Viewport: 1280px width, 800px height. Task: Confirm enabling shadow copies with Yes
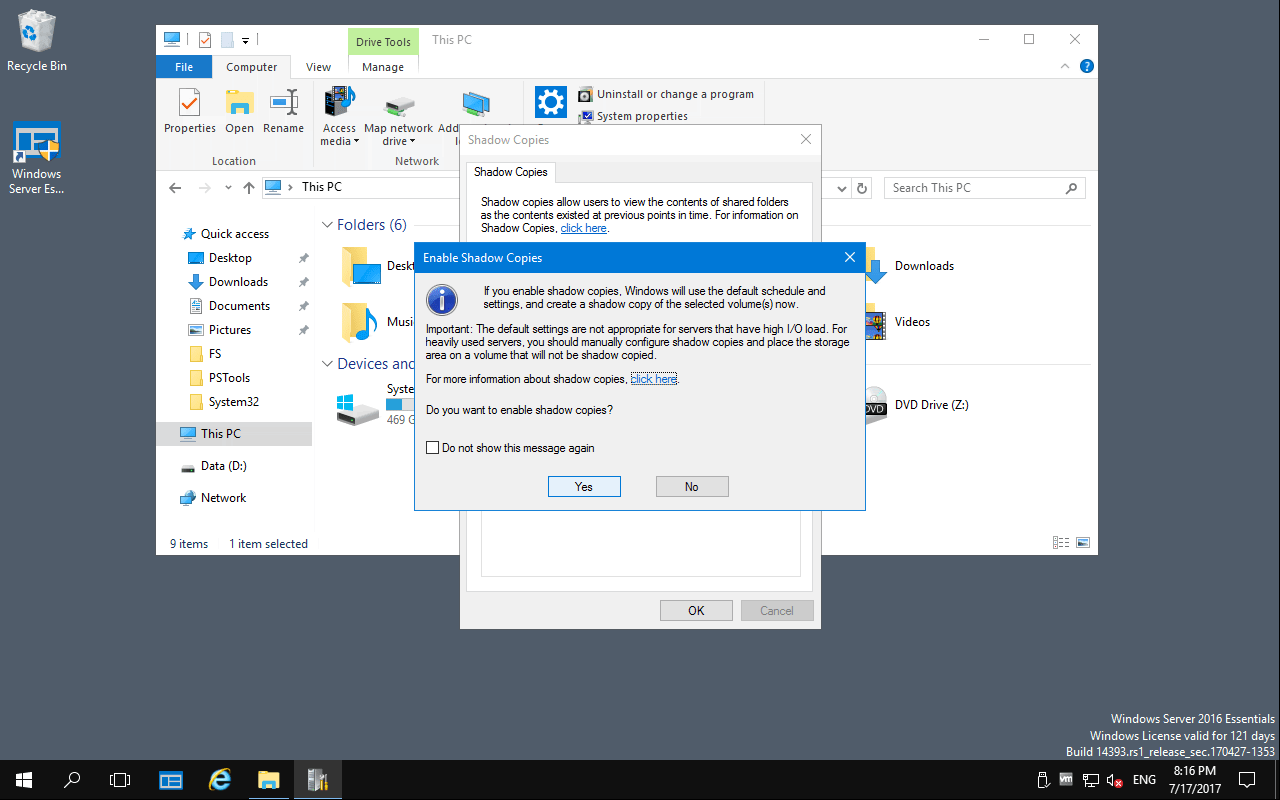coord(584,487)
